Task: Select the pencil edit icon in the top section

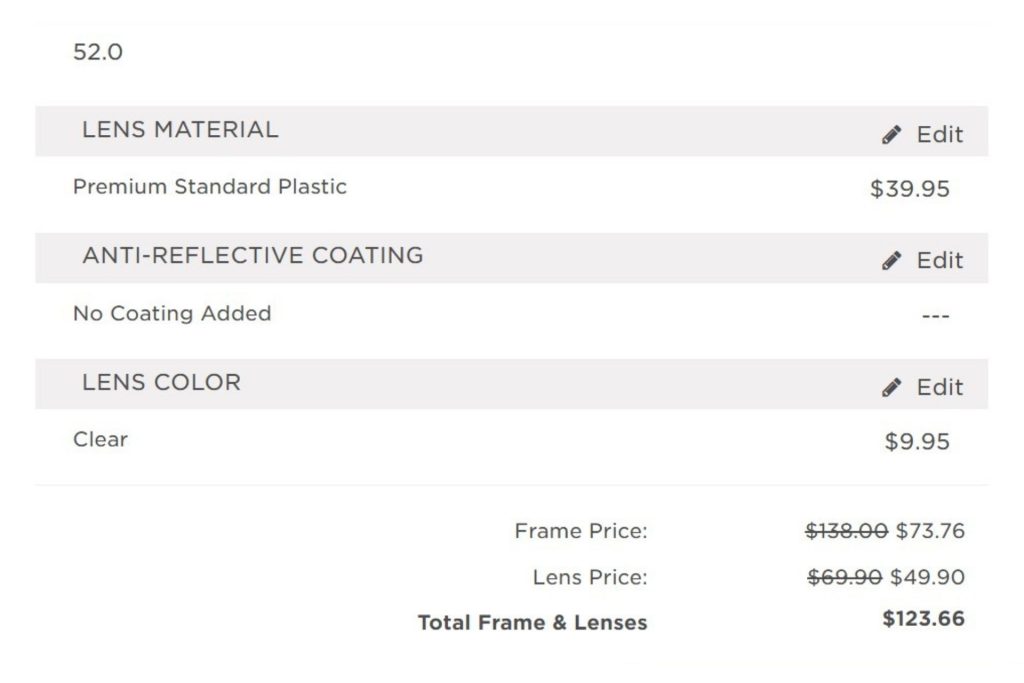Action: coord(889,133)
